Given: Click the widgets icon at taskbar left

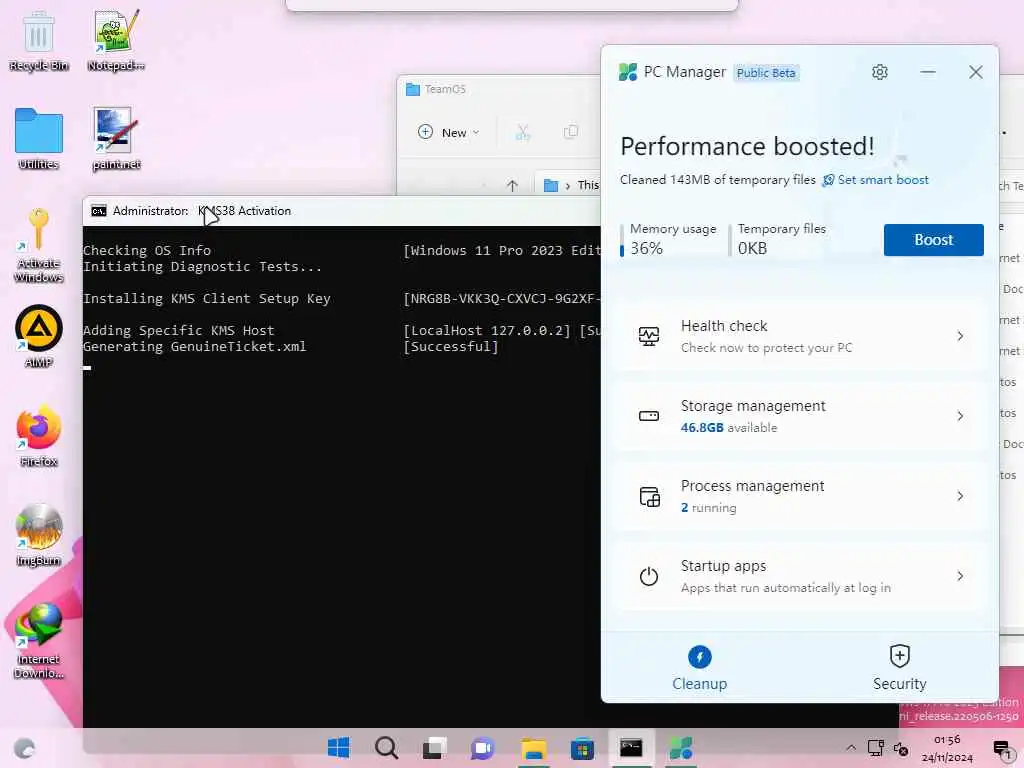Looking at the screenshot, I should (x=25, y=748).
